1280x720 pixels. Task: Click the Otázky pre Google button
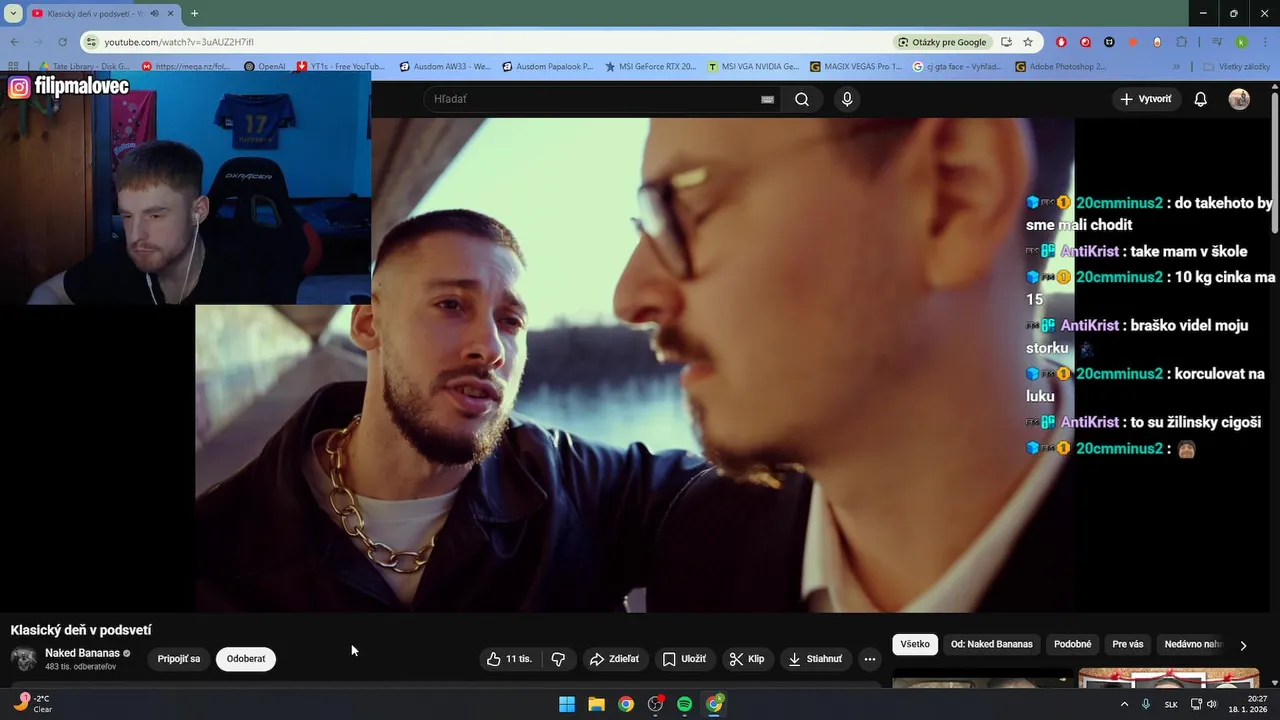(943, 42)
